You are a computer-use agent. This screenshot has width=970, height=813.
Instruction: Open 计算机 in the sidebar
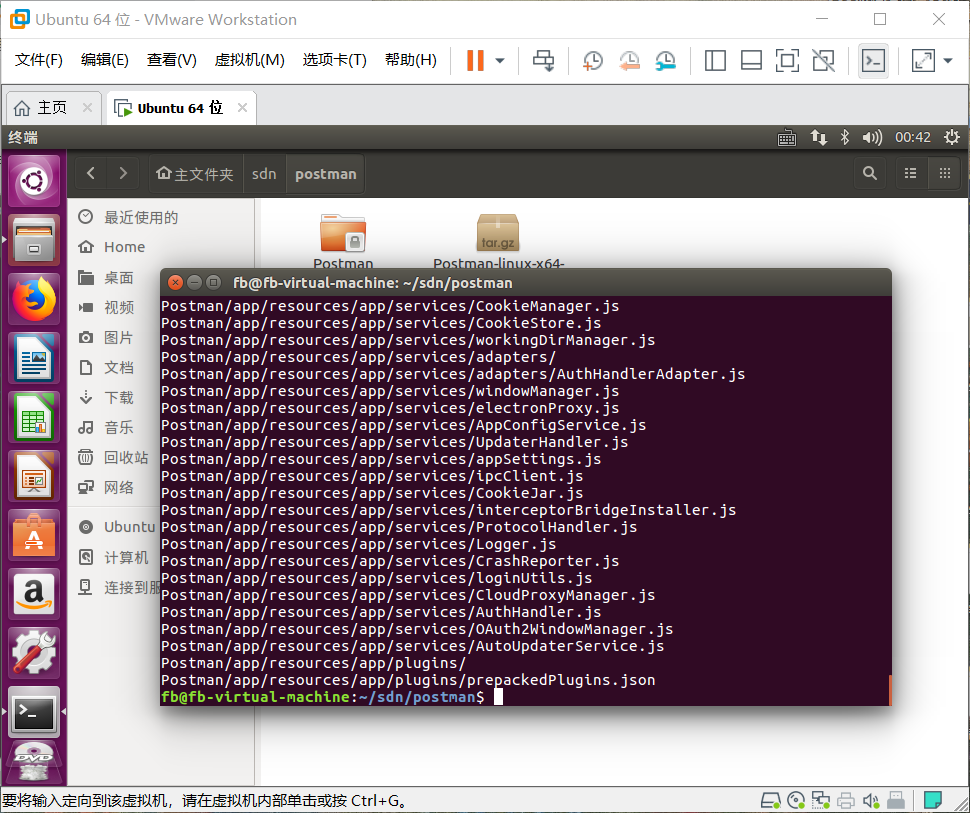tap(114, 557)
